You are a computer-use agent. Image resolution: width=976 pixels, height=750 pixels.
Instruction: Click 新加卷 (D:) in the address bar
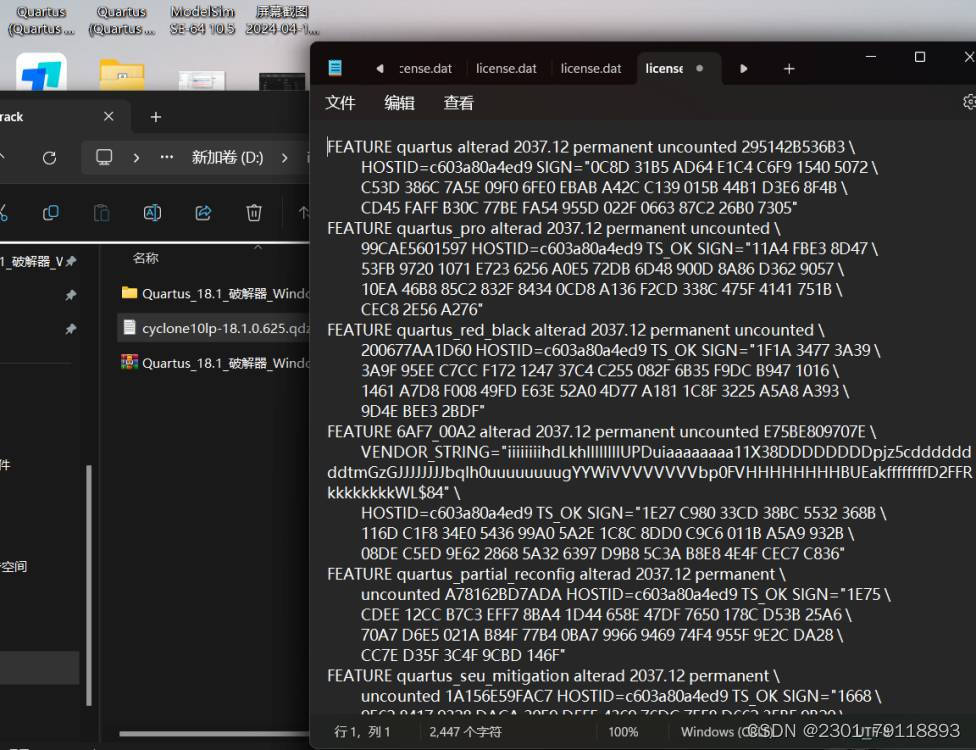click(227, 157)
